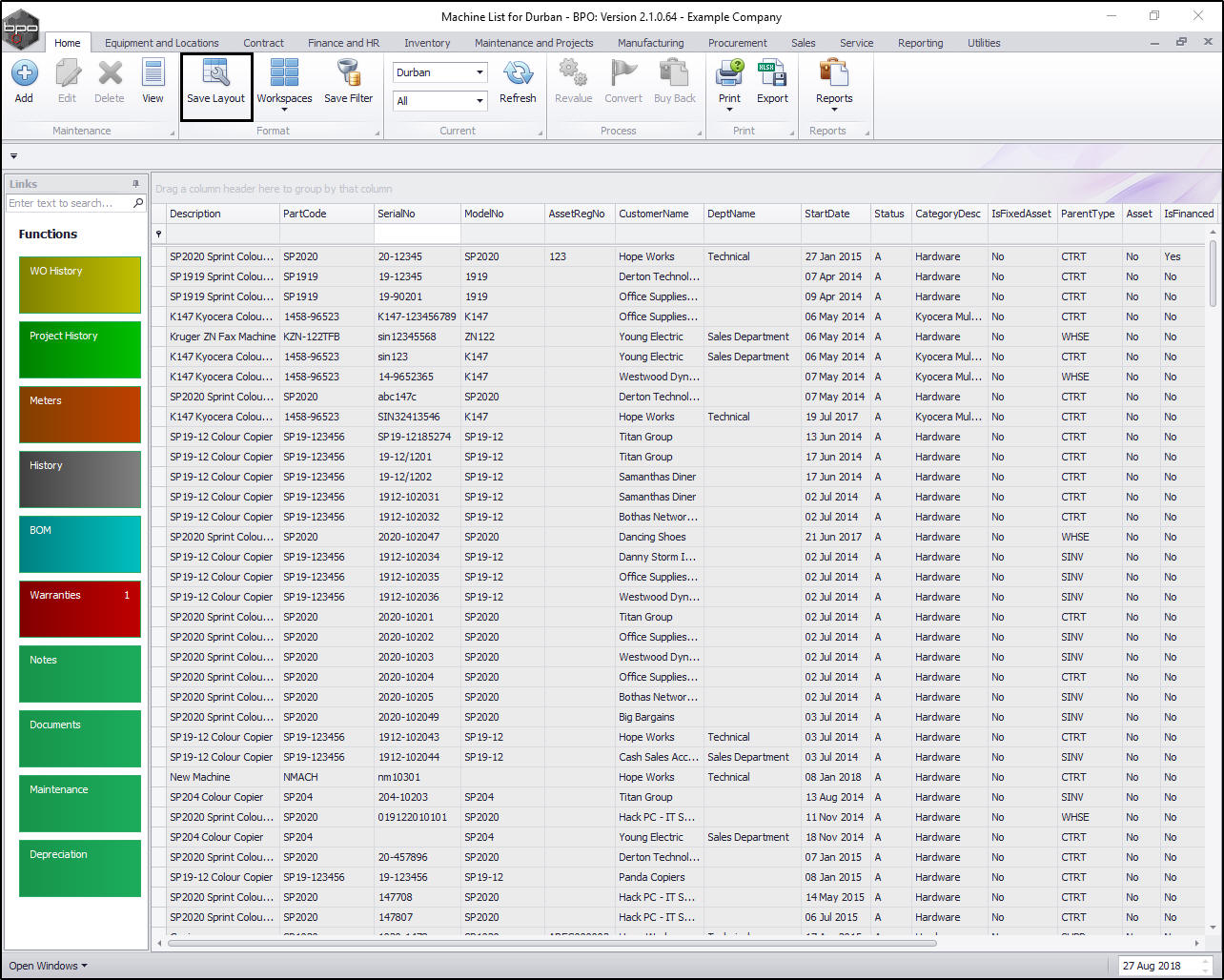This screenshot has height=980, width=1224.
Task: Open the Project History function tile
Action: coord(80,350)
